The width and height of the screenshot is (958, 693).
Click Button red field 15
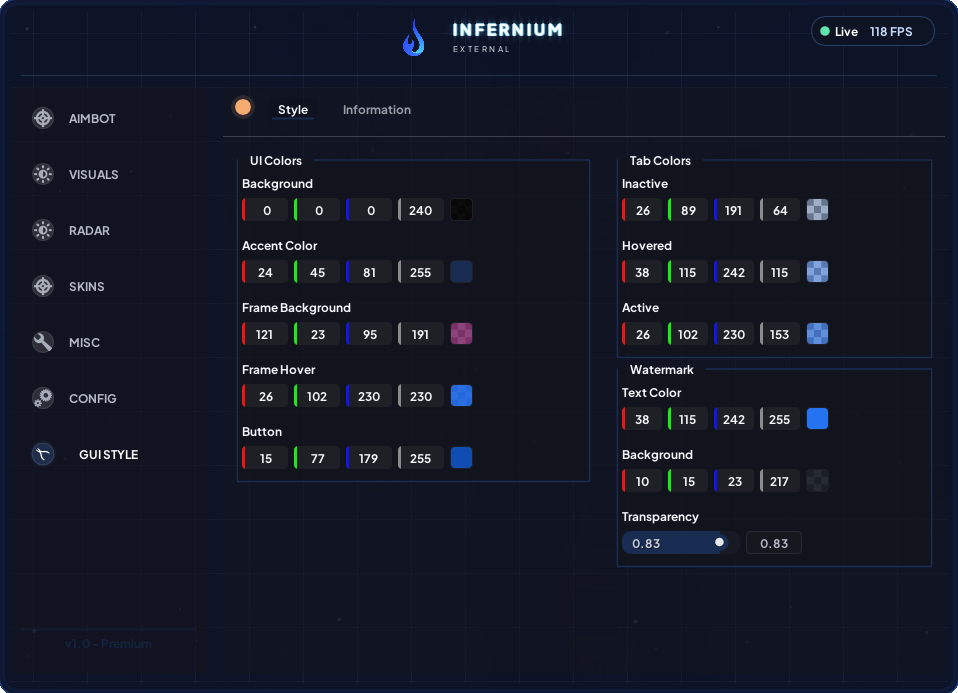pyautogui.click(x=265, y=458)
